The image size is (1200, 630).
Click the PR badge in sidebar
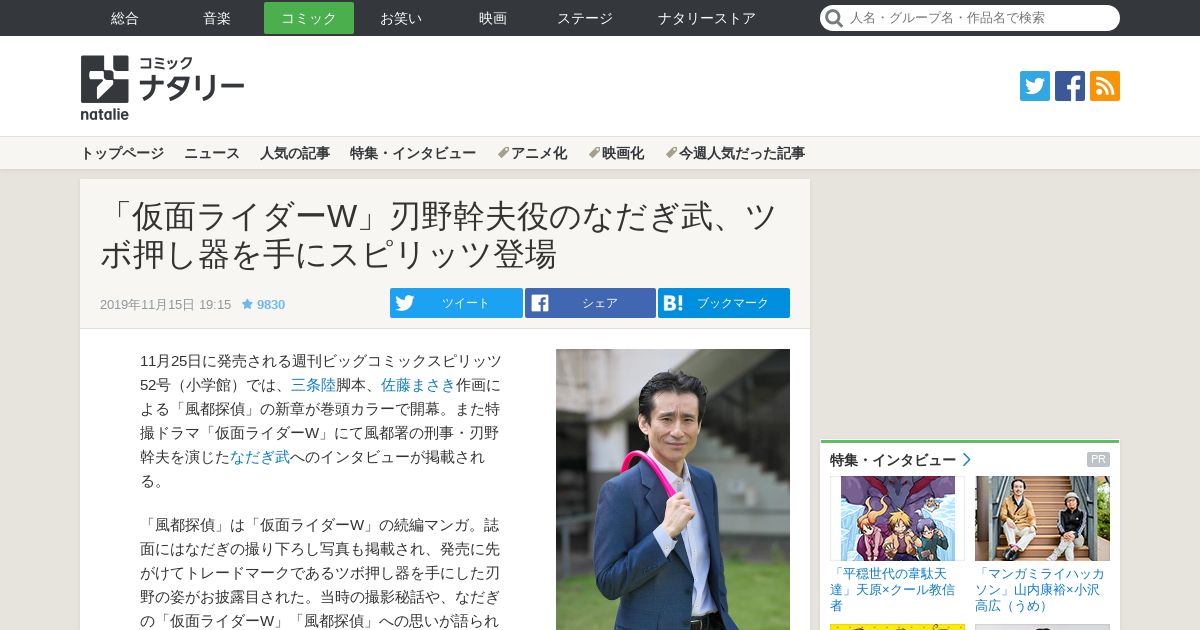click(1098, 460)
